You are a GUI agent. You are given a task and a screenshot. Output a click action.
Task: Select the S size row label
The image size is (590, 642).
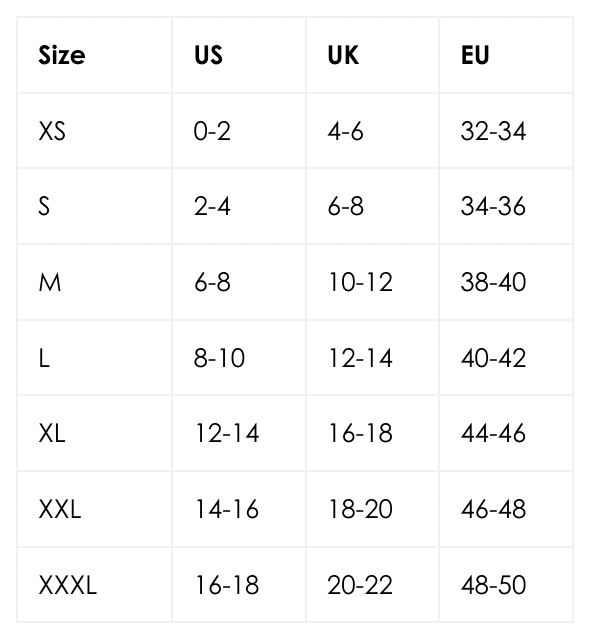44,206
